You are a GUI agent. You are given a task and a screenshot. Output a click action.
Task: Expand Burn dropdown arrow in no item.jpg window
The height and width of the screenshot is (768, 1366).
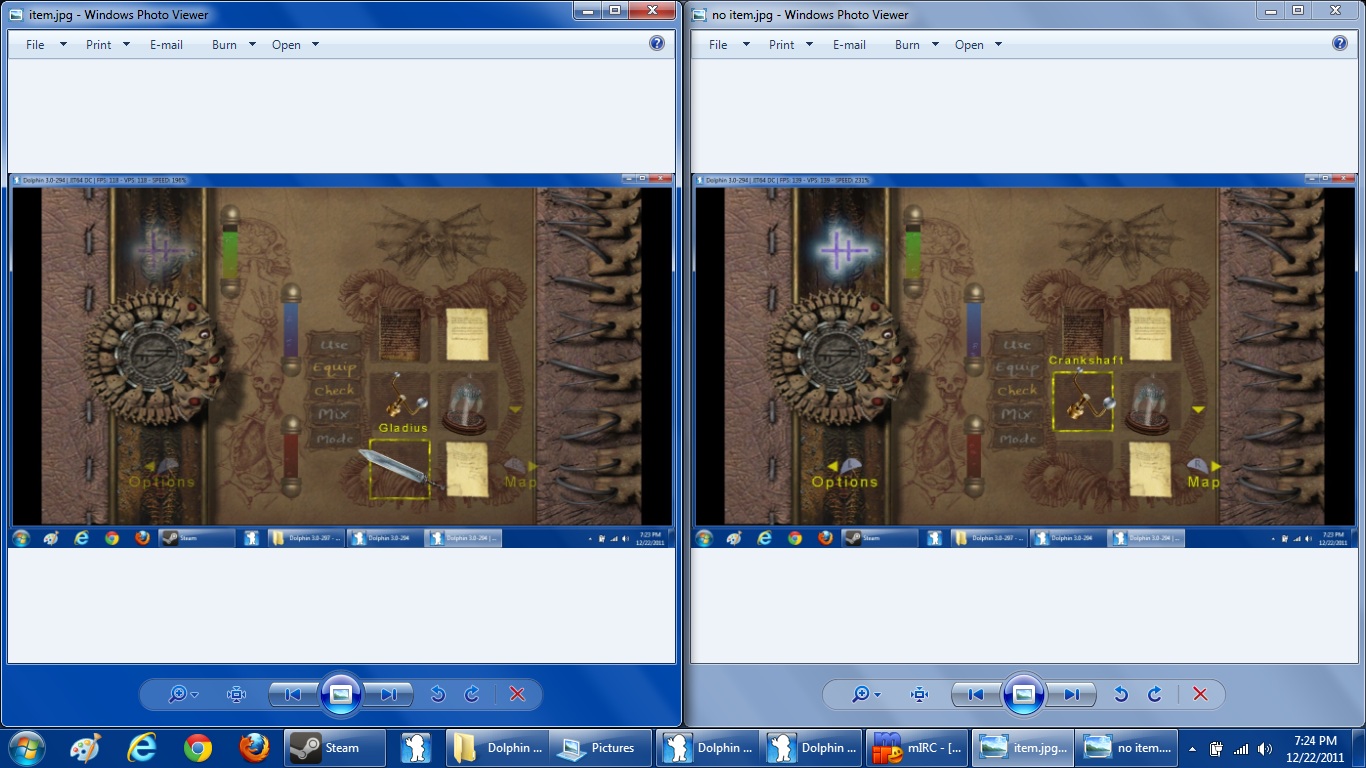pos(935,45)
